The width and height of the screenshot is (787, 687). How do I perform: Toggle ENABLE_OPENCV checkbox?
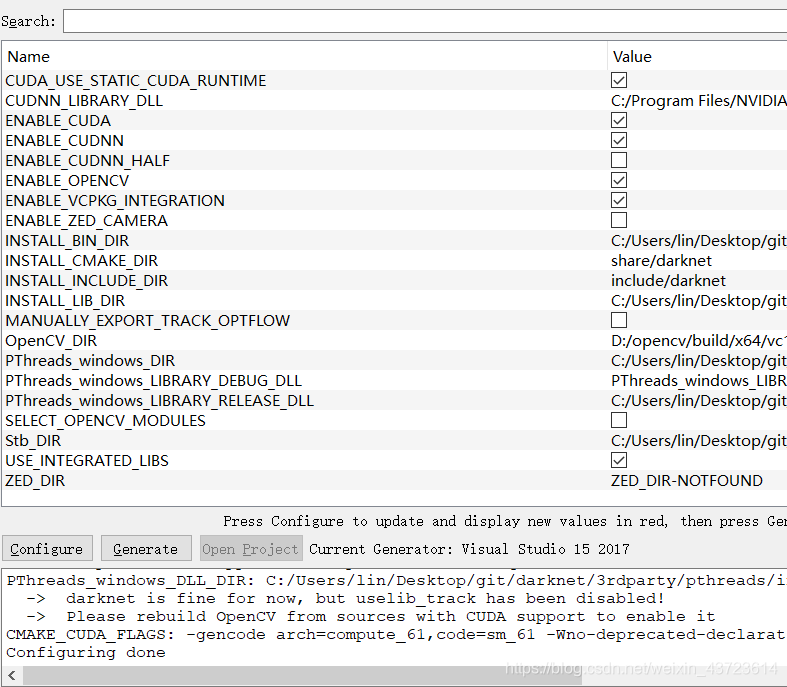[x=619, y=180]
